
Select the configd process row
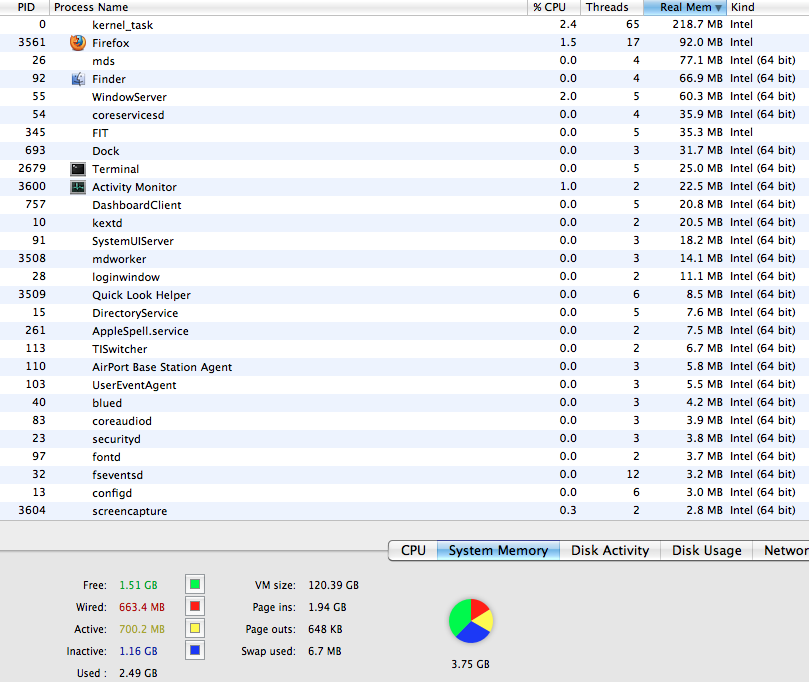click(x=404, y=493)
